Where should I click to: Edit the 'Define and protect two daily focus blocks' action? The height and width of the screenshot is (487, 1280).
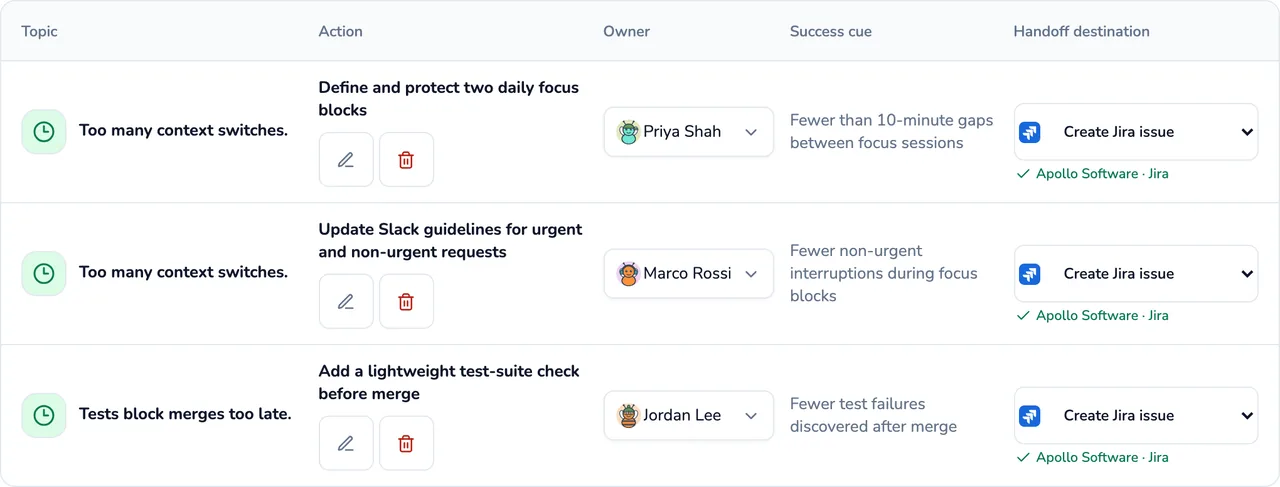pyautogui.click(x=346, y=160)
